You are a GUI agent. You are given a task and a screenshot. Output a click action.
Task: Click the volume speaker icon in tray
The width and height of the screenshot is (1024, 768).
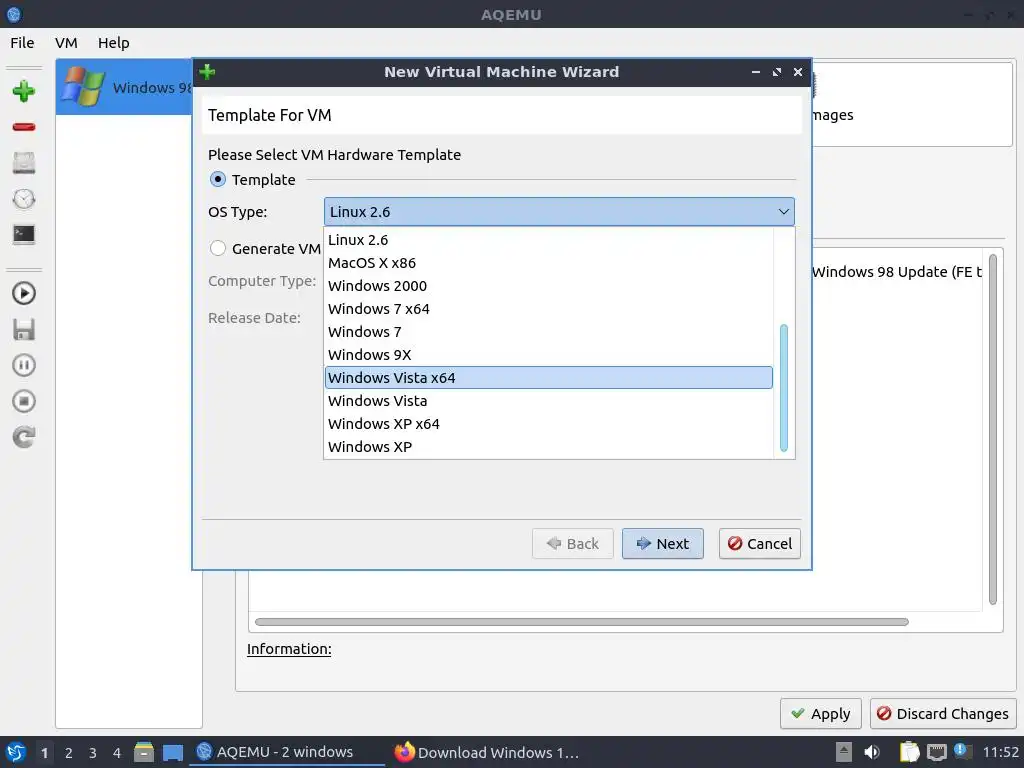[872, 752]
